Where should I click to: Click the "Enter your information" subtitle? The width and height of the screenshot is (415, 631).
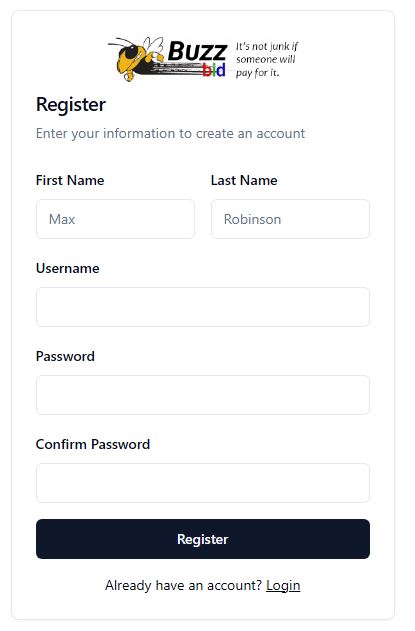[170, 133]
